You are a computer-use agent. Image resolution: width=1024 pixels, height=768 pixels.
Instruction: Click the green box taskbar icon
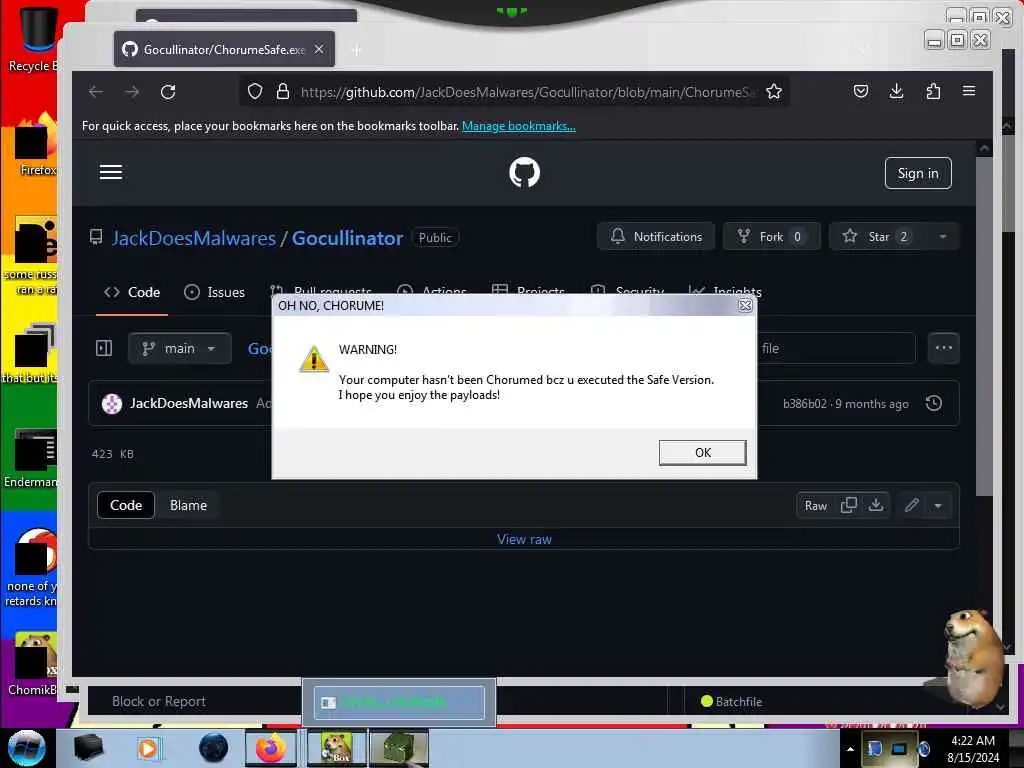[x=398, y=748]
